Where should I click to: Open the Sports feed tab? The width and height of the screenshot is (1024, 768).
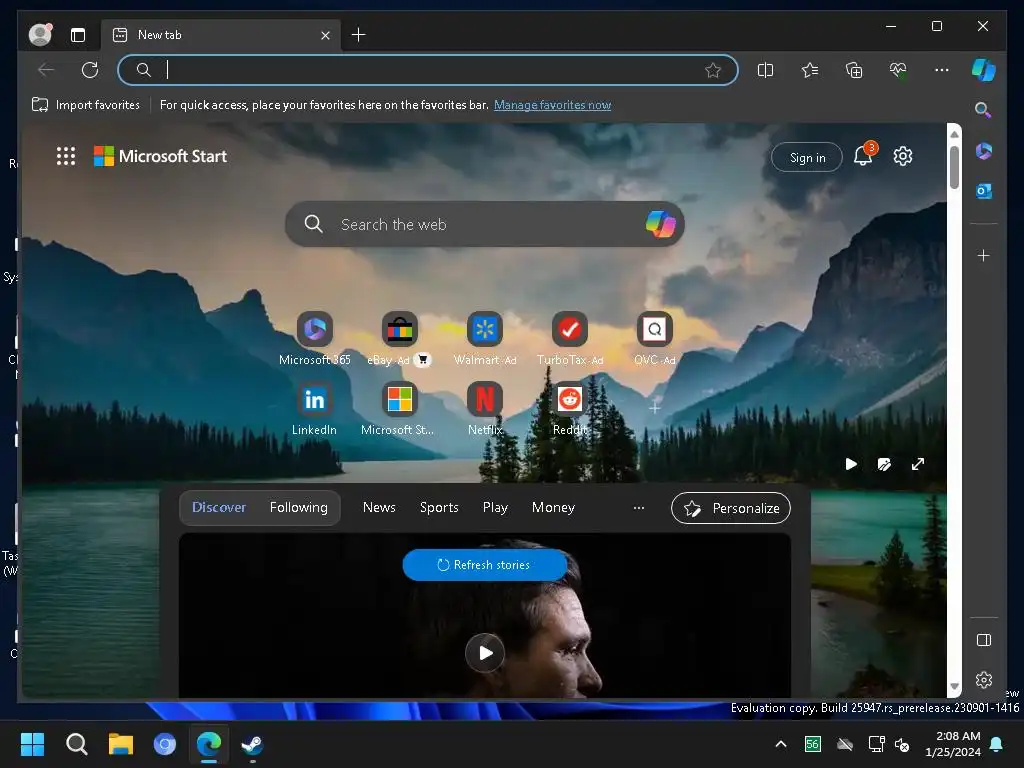(439, 507)
